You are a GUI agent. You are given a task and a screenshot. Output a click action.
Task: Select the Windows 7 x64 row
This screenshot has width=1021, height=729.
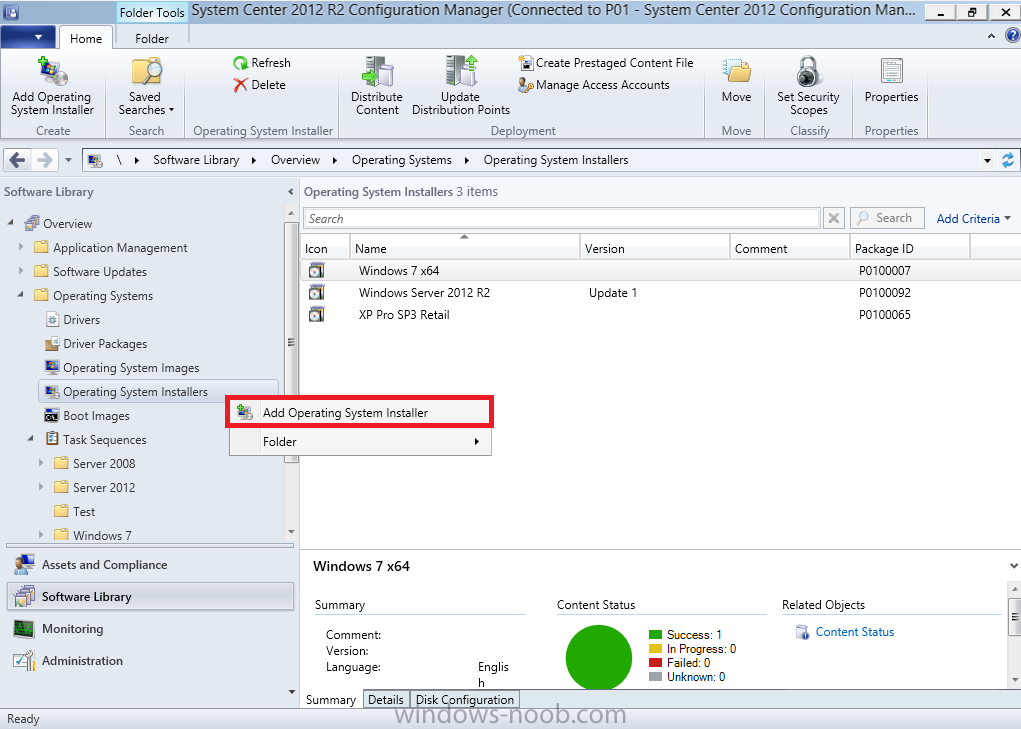660,271
